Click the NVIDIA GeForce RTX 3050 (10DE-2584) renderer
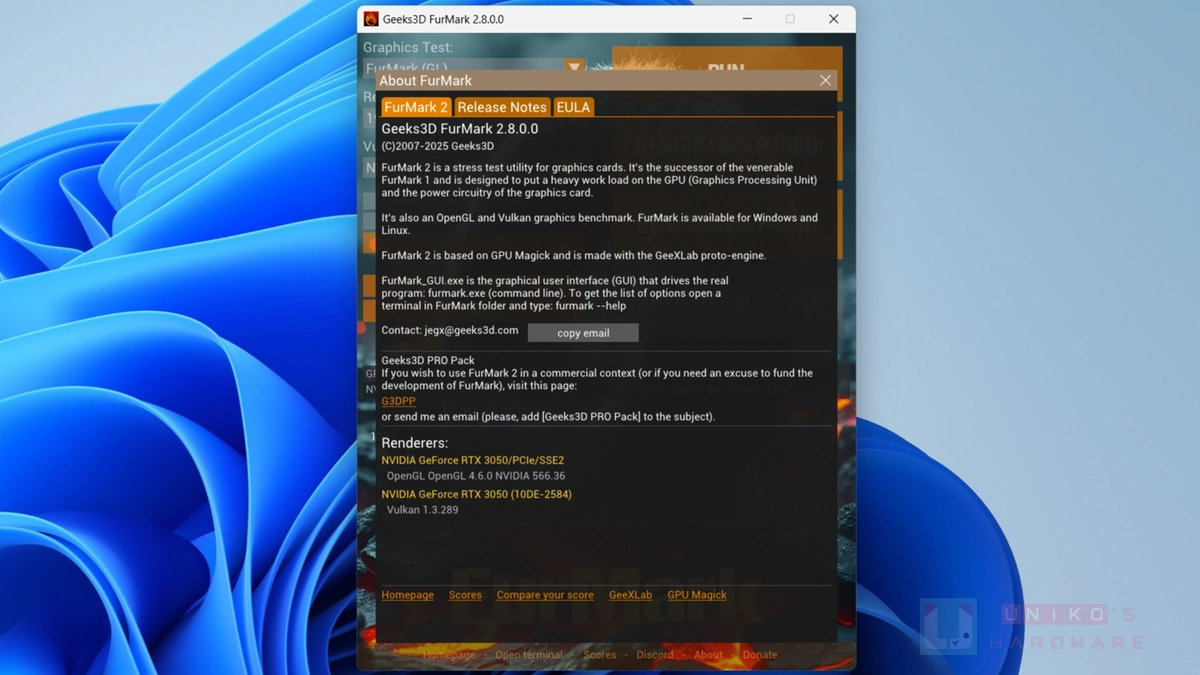Image resolution: width=1200 pixels, height=675 pixels. (476, 494)
